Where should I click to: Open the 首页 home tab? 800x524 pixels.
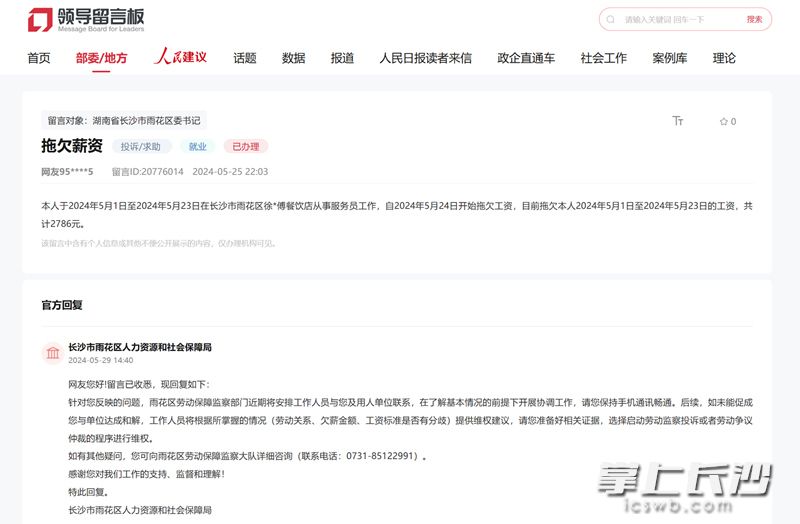(x=39, y=58)
